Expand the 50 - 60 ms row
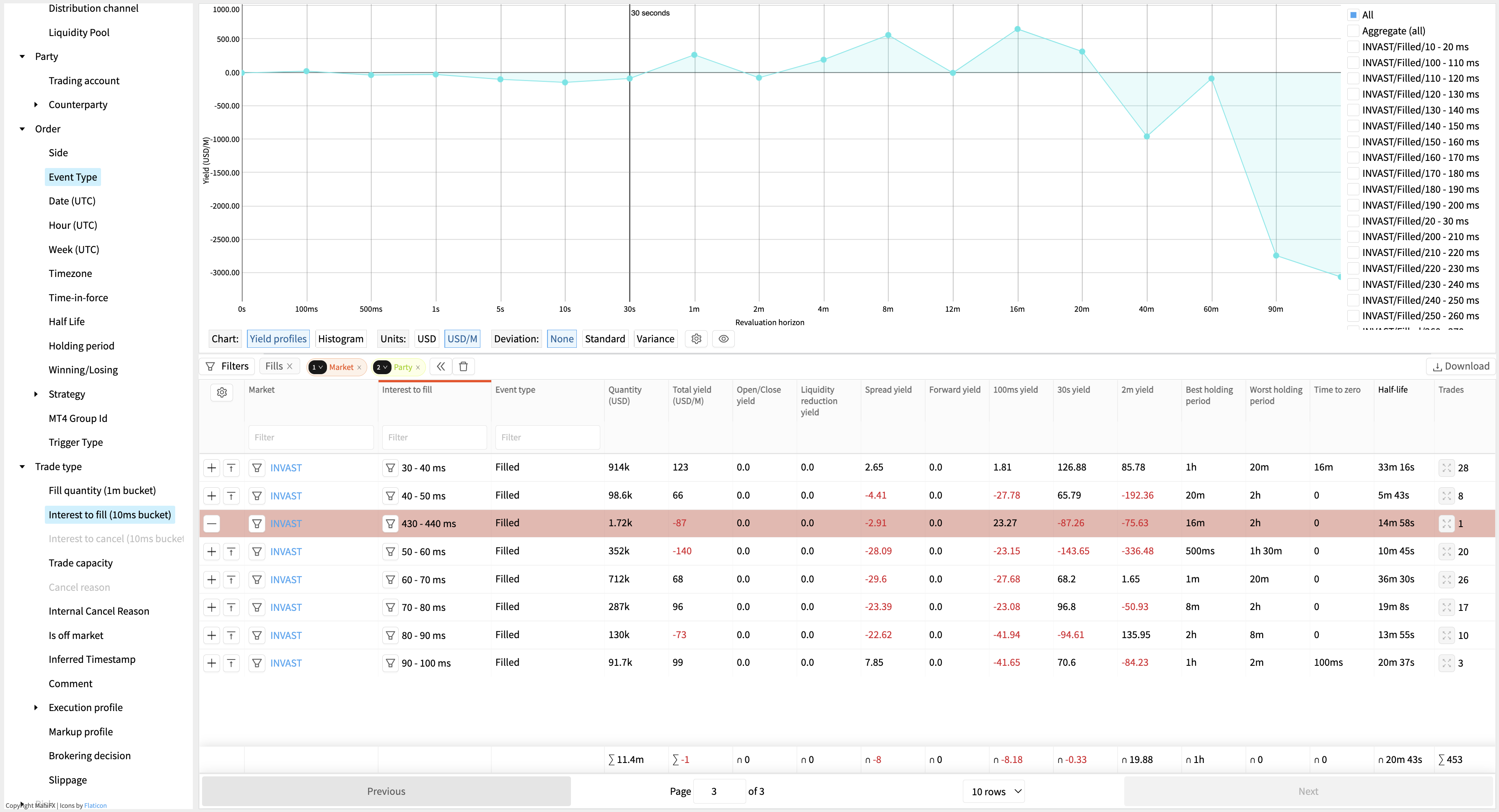1499x812 pixels. click(x=212, y=551)
